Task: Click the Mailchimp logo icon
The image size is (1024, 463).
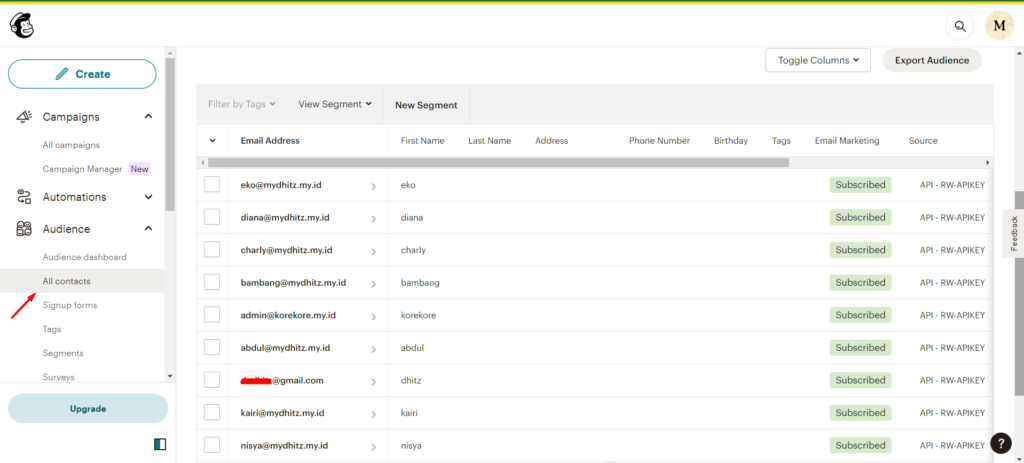Action: 21,25
